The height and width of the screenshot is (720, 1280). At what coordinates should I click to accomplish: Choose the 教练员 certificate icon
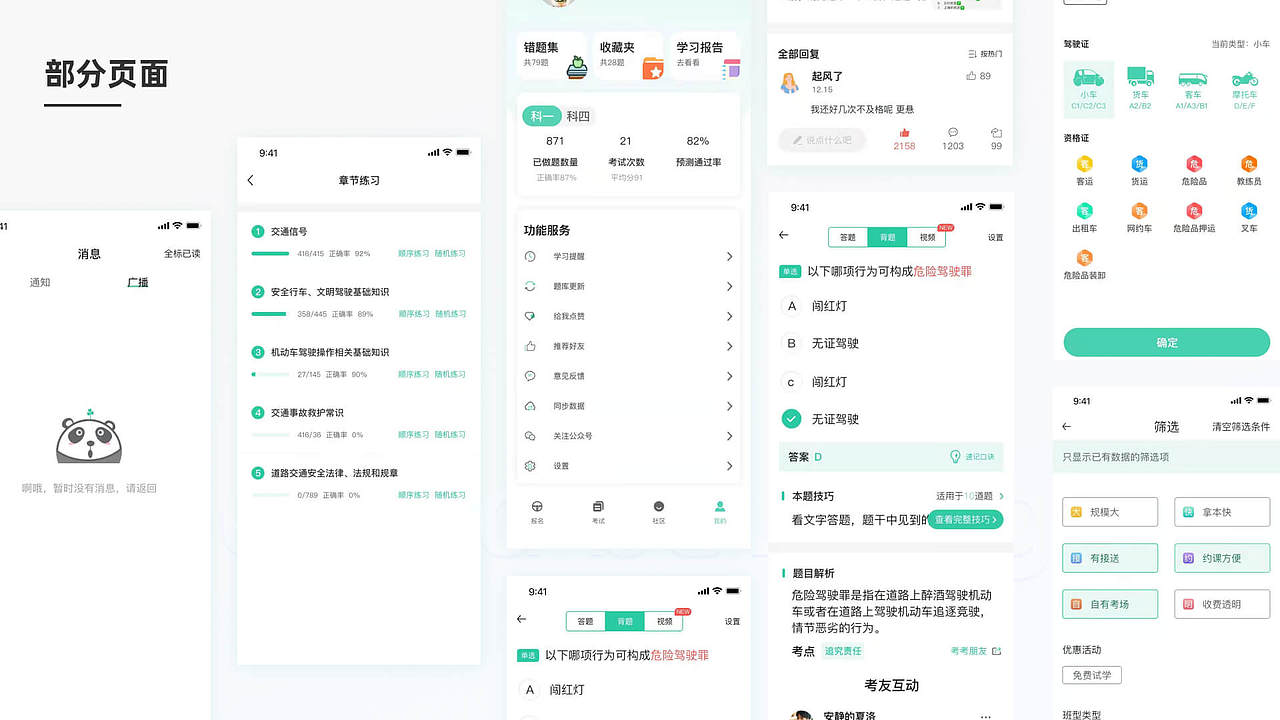click(1249, 164)
